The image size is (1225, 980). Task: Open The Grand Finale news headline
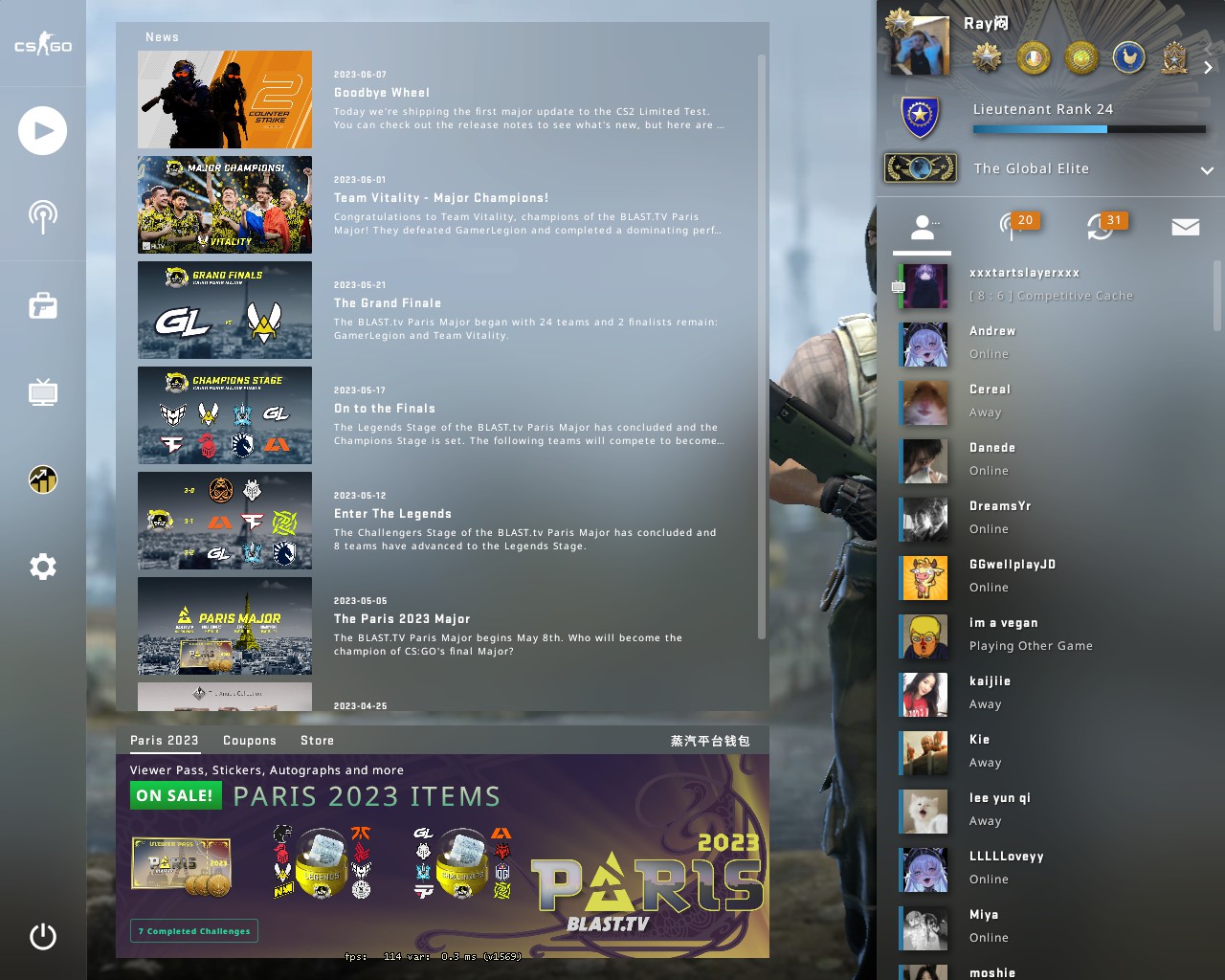tap(388, 303)
